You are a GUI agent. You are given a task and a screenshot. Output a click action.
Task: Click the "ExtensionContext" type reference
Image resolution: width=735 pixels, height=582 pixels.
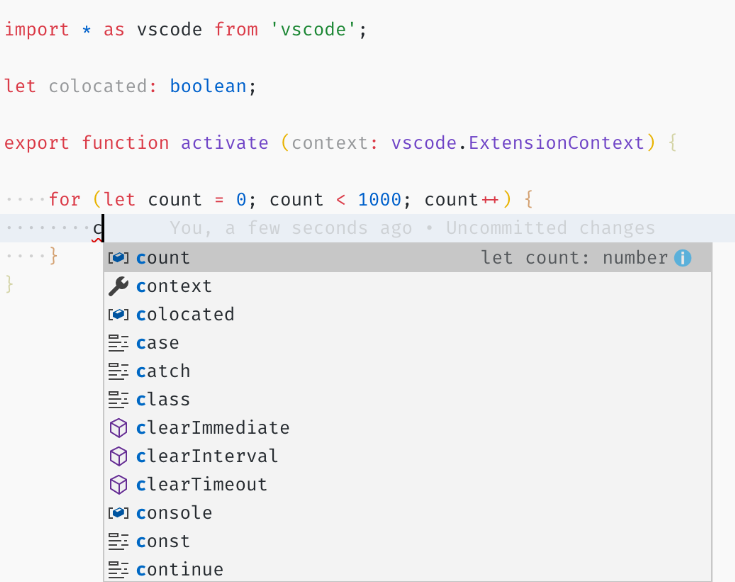point(557,143)
